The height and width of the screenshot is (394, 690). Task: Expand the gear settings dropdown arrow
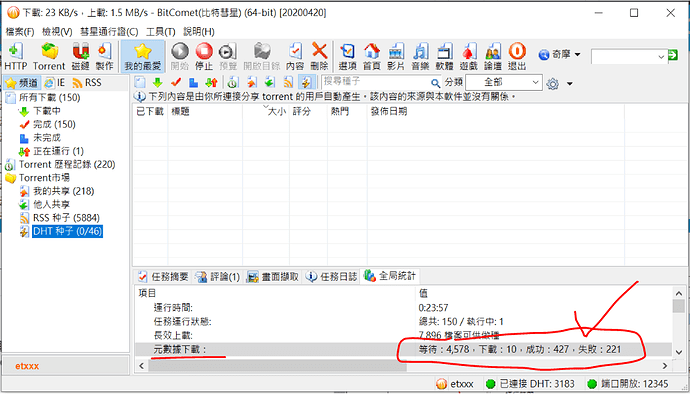coord(569,83)
